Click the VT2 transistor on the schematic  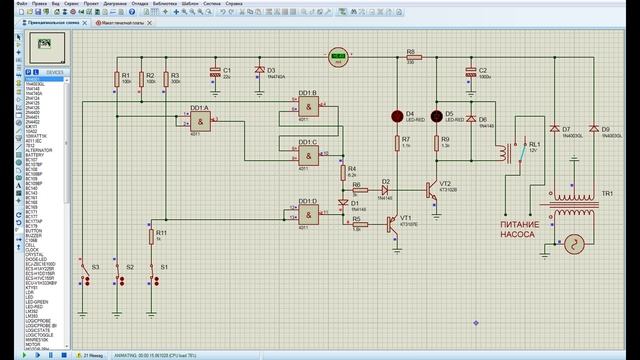tap(432, 190)
